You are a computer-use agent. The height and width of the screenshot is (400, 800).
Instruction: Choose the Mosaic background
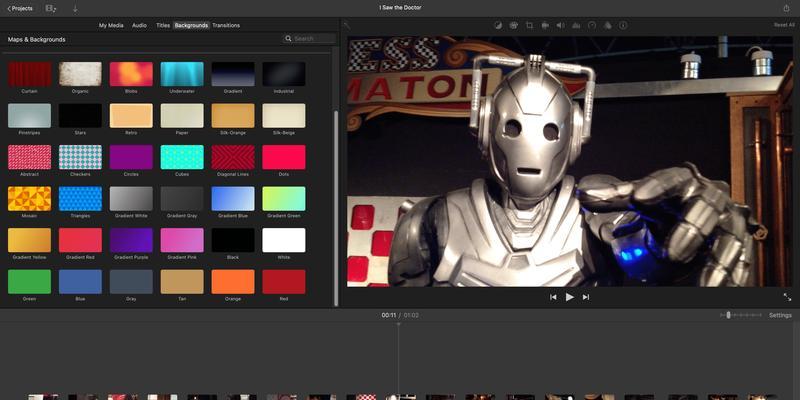click(30, 198)
